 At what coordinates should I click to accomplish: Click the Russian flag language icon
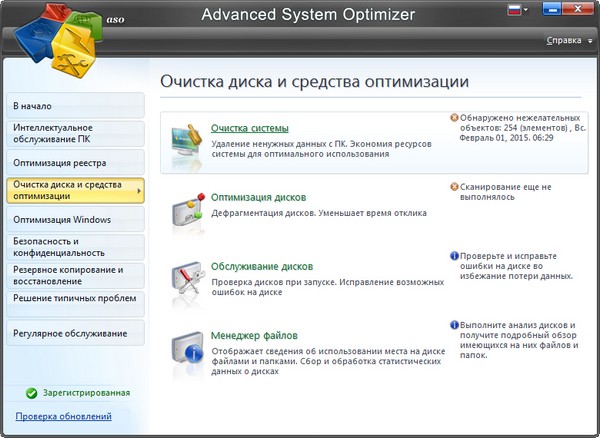point(512,12)
